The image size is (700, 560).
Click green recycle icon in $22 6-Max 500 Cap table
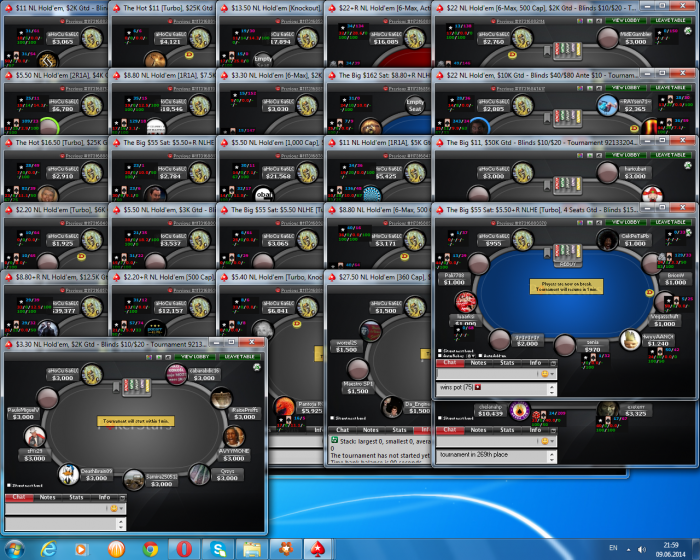(688, 31)
